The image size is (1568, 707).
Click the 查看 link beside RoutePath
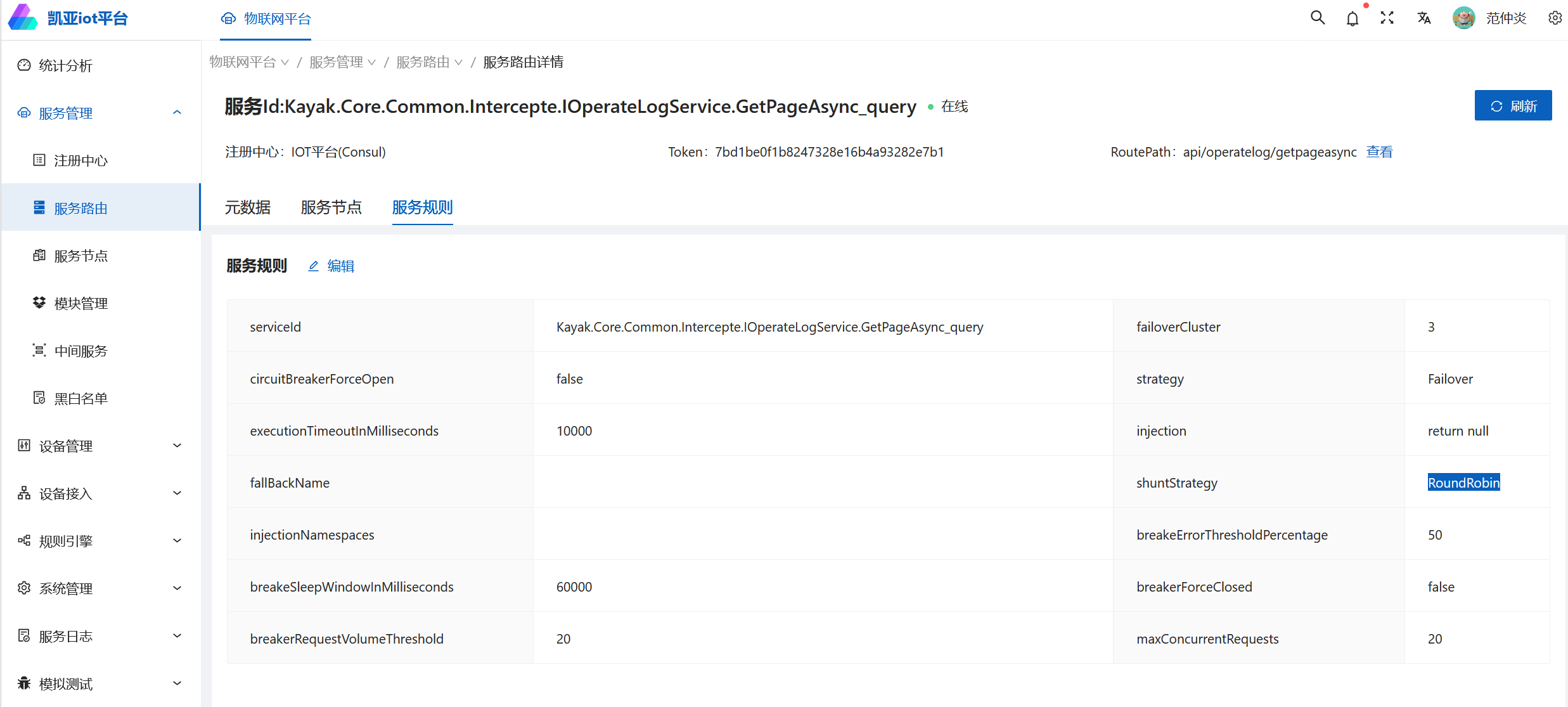click(1379, 152)
